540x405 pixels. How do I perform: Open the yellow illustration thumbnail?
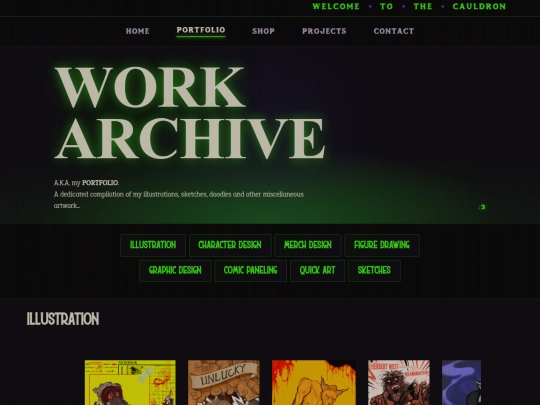click(130, 382)
